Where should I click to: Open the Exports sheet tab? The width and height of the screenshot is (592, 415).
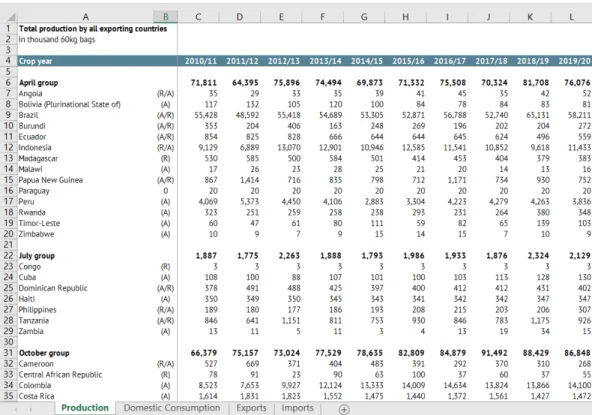point(251,408)
